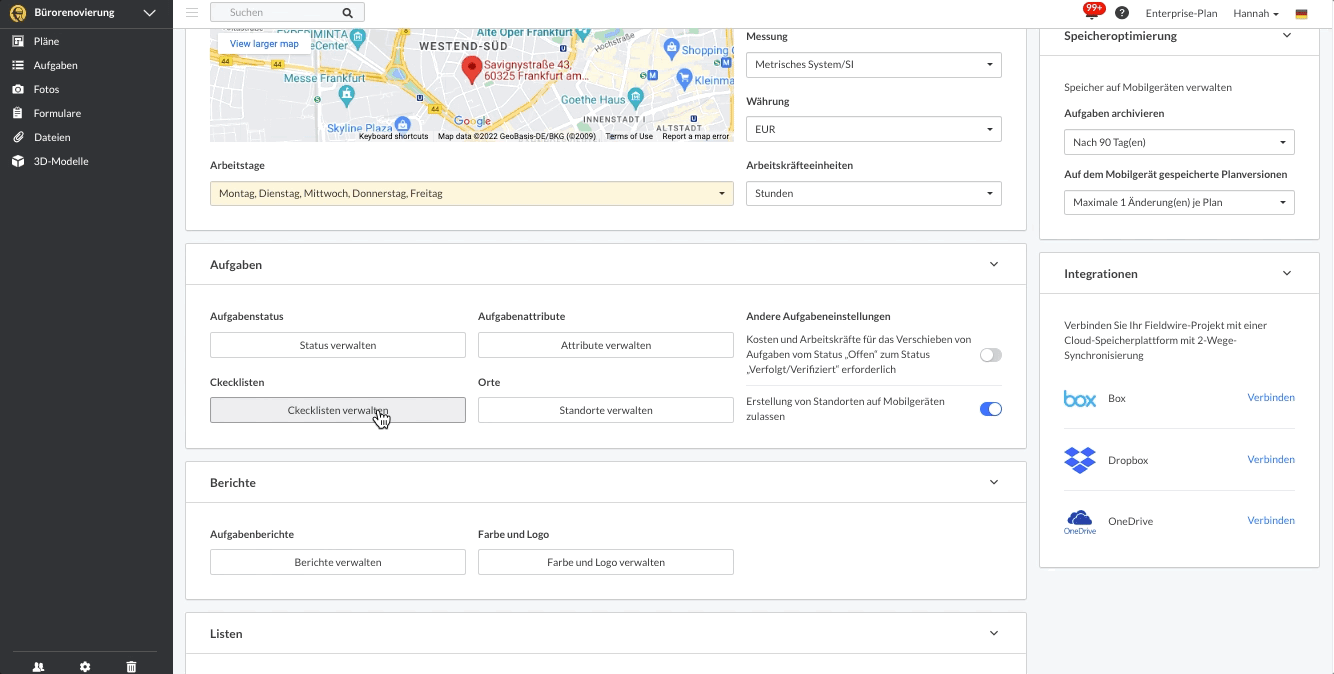Click Attribute verwalten button
The width and height of the screenshot is (1334, 674).
pos(606,345)
